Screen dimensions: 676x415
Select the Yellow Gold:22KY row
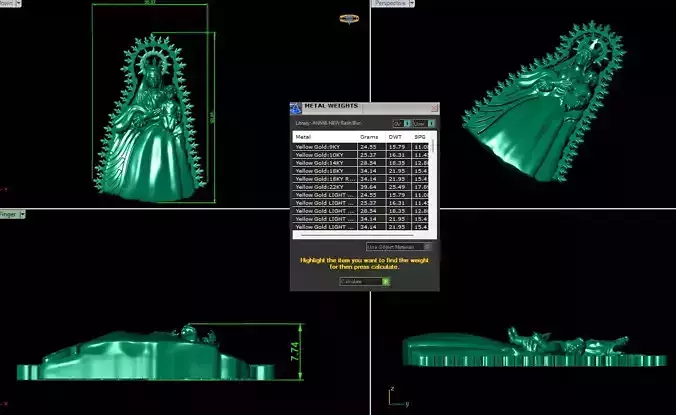[360, 187]
